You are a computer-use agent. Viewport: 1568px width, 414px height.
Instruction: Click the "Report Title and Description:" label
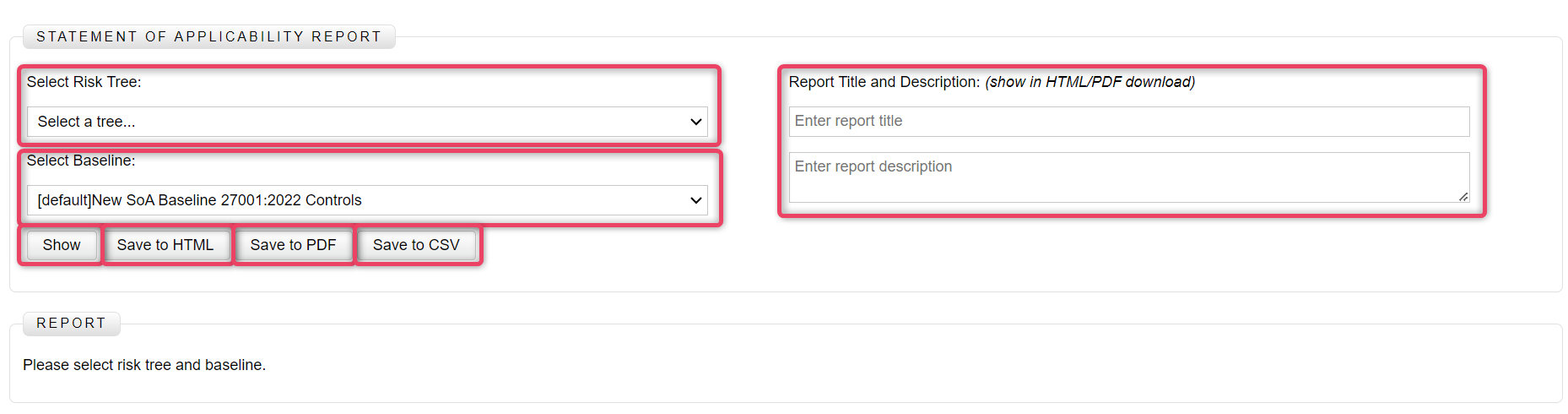click(x=884, y=82)
